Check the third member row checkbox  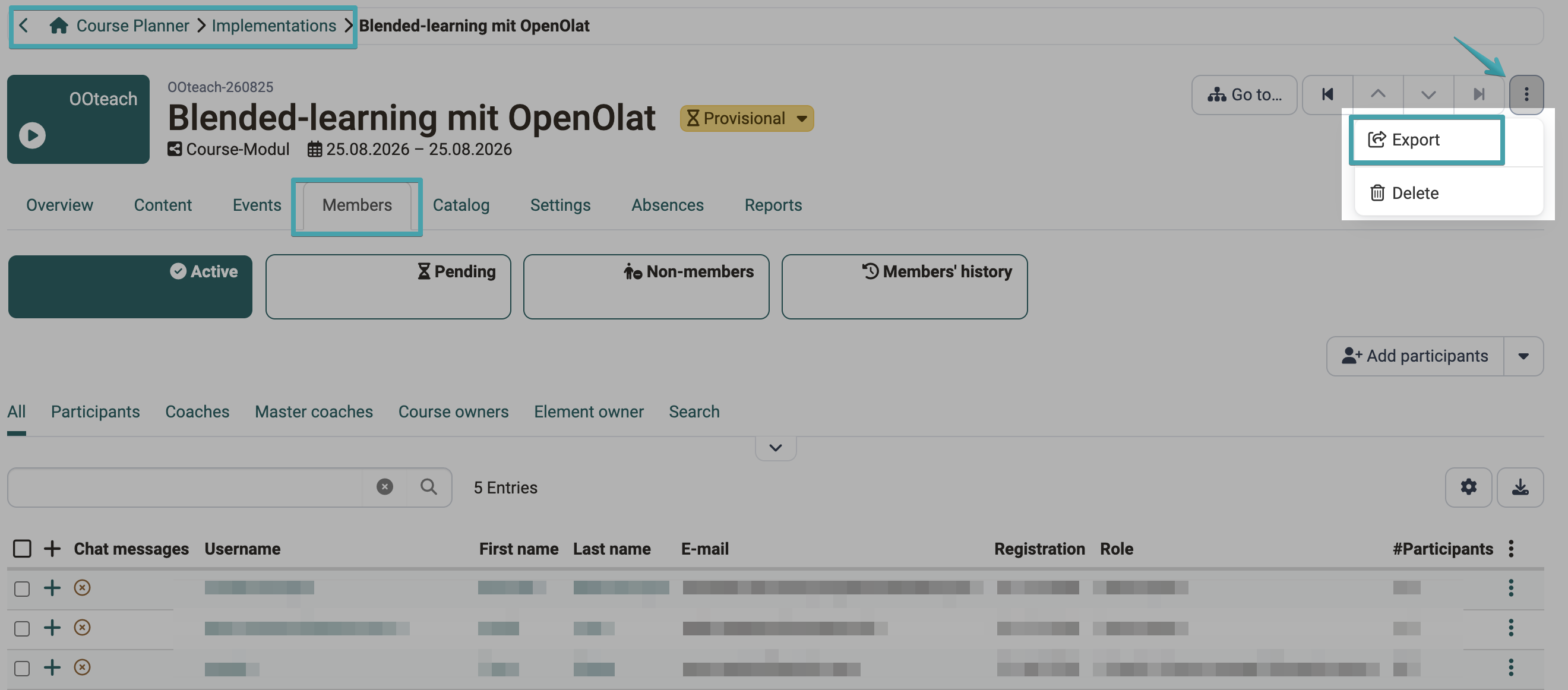click(x=22, y=668)
